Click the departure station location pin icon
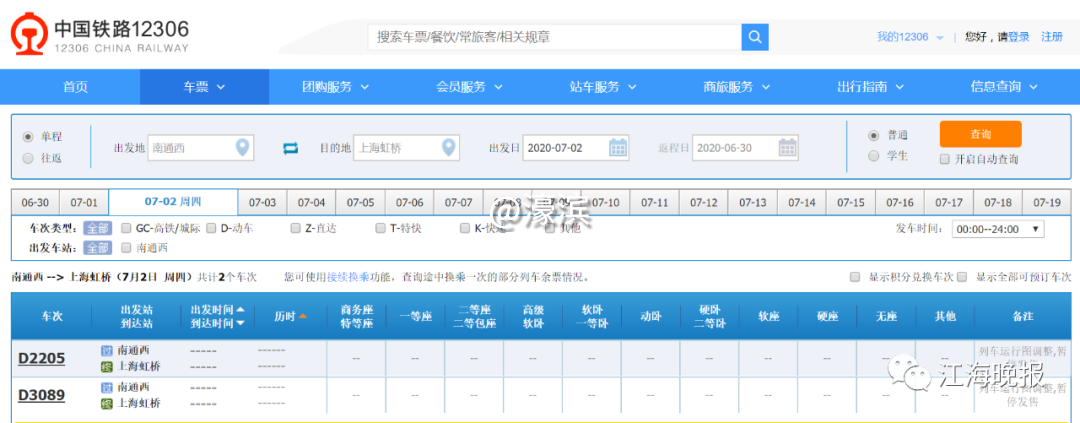Viewport: 1080px width, 423px height. [242, 148]
